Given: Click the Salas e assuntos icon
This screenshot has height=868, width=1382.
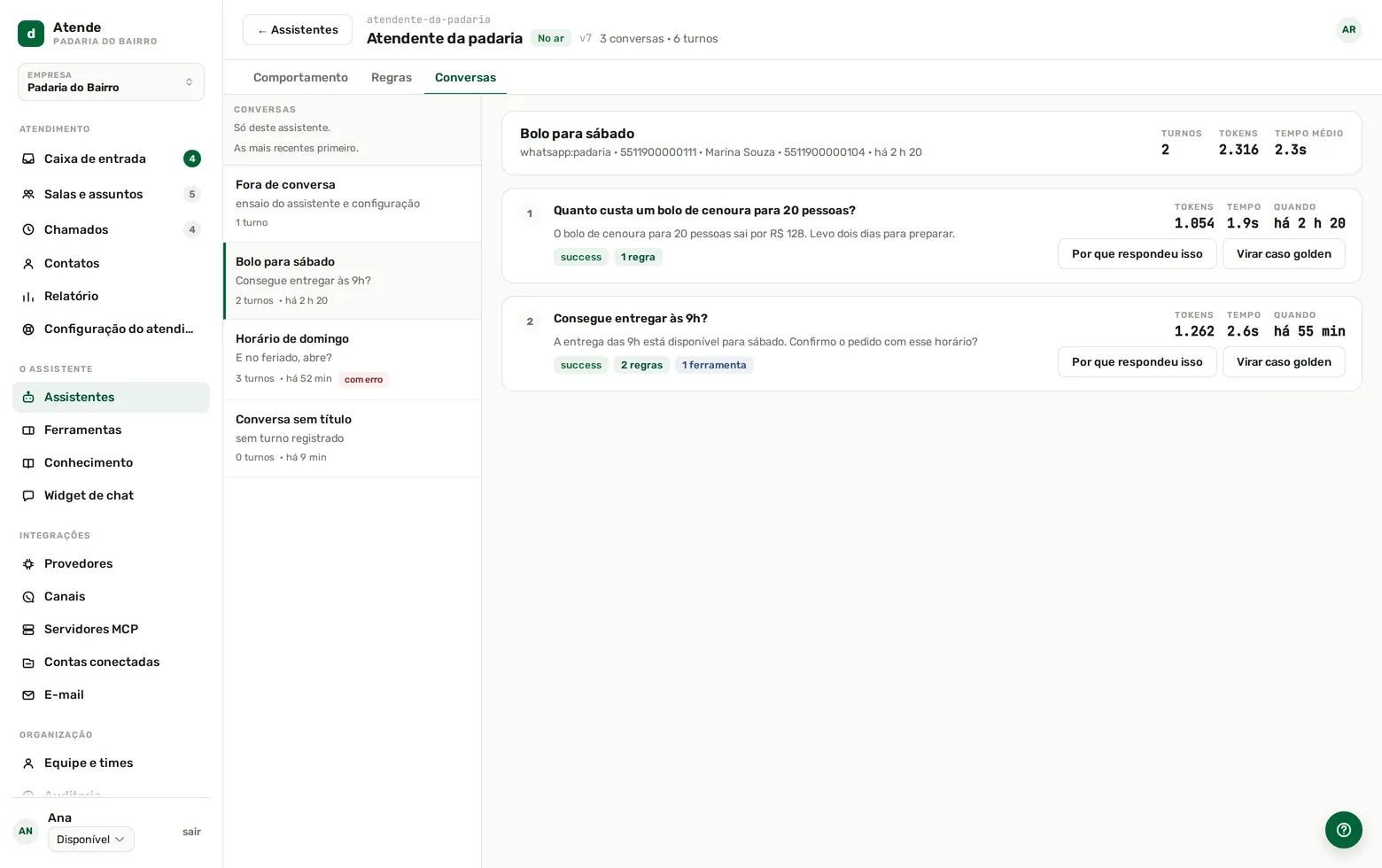Looking at the screenshot, I should tap(28, 194).
